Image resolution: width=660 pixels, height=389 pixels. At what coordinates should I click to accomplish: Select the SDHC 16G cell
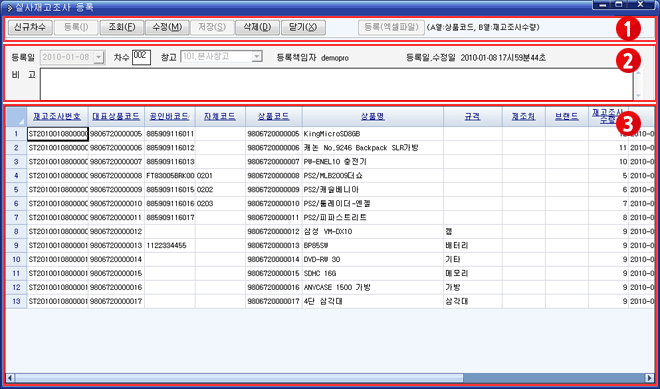point(373,274)
